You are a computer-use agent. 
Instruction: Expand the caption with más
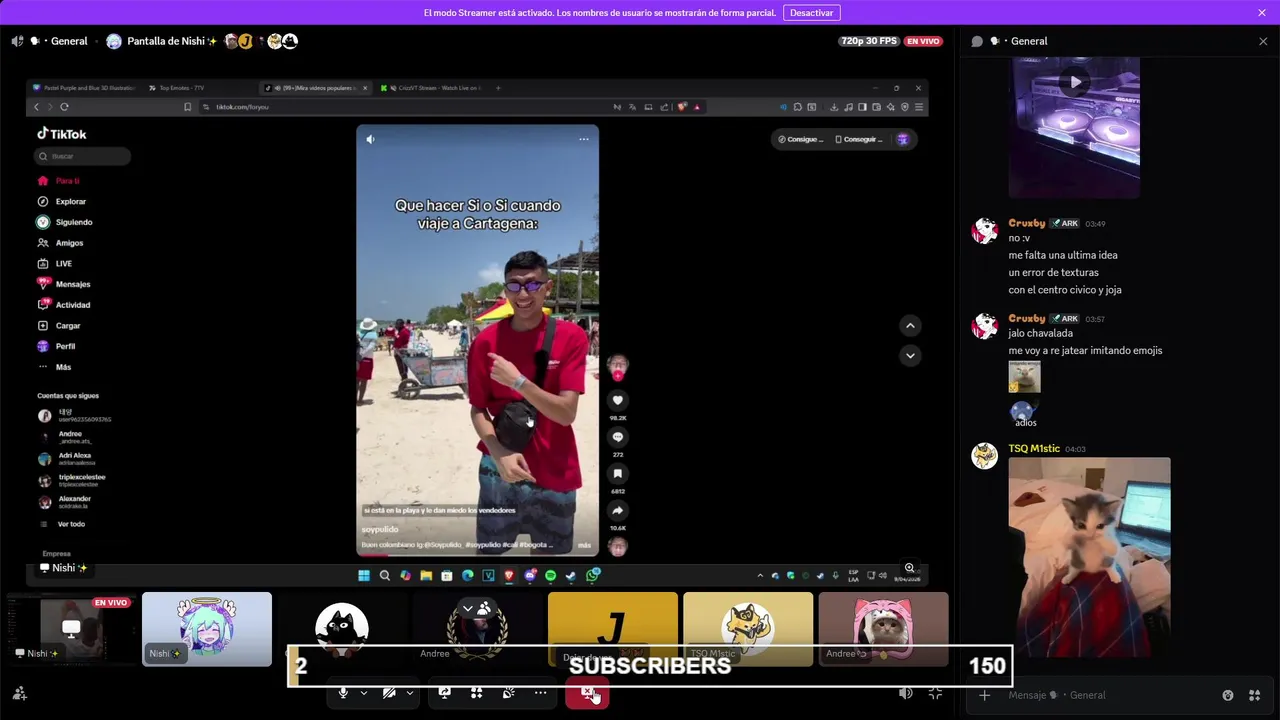point(584,546)
